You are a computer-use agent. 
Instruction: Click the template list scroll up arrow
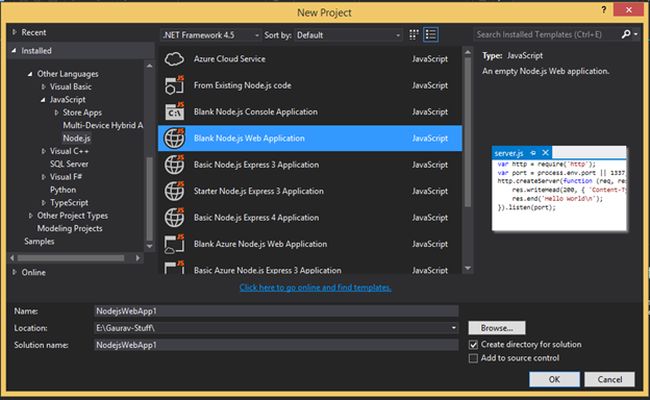pos(468,52)
